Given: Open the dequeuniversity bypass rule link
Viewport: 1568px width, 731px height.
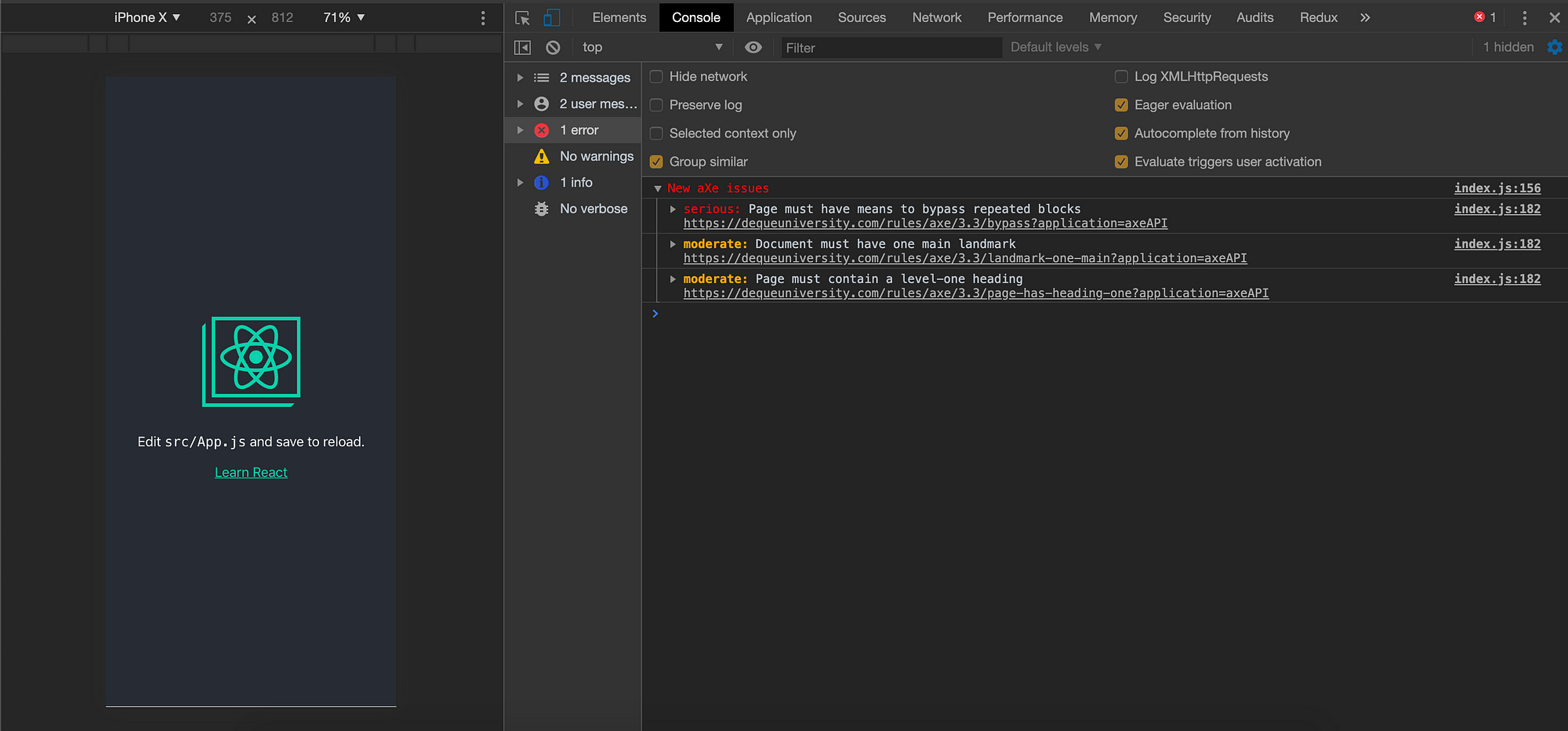Looking at the screenshot, I should [x=925, y=224].
